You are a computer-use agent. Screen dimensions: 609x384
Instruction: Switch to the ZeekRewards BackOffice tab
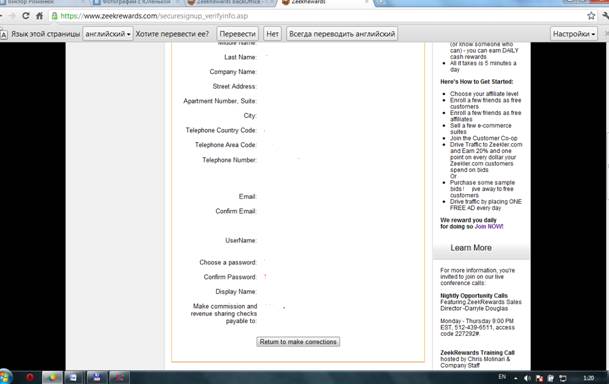(x=229, y=2)
